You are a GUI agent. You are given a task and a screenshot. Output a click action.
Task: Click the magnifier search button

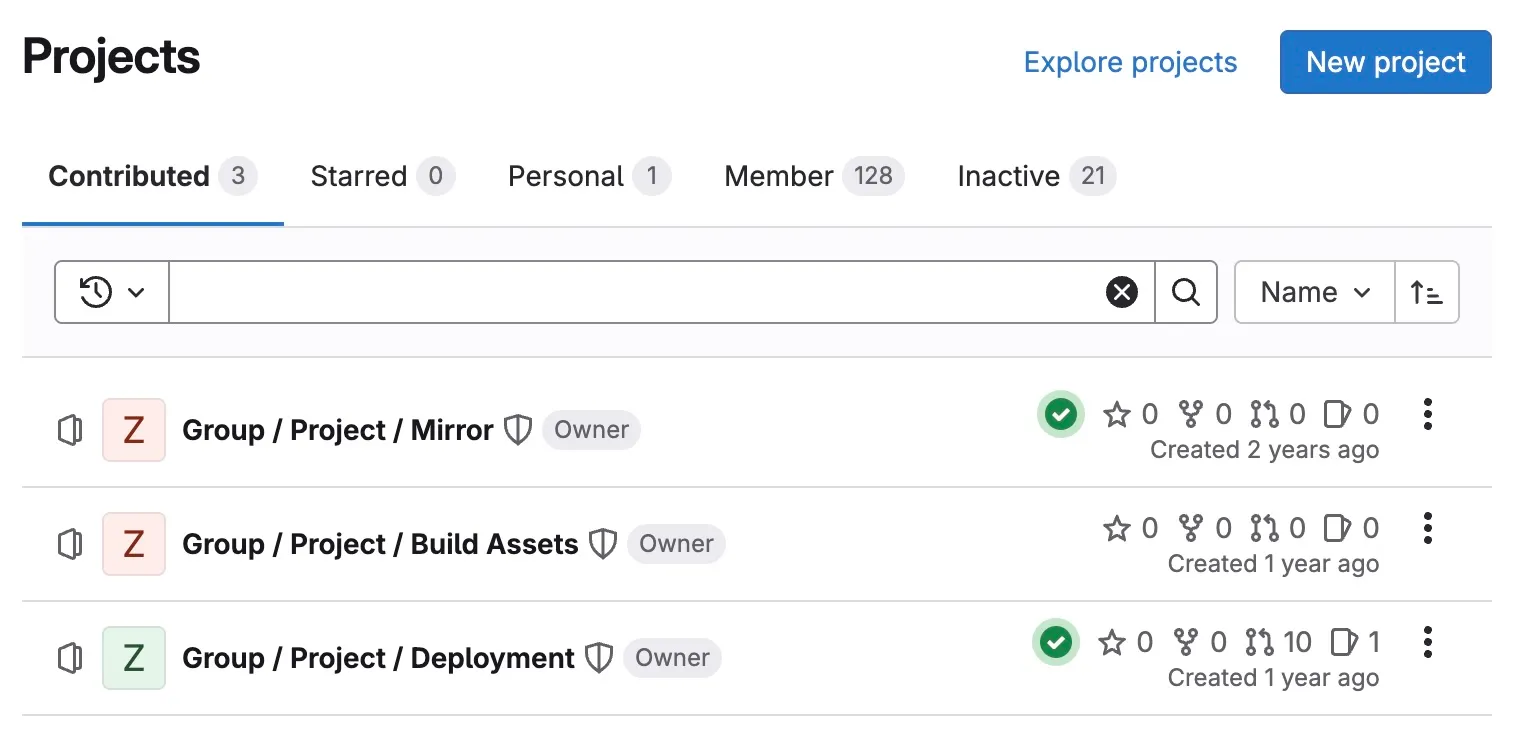(x=1186, y=292)
